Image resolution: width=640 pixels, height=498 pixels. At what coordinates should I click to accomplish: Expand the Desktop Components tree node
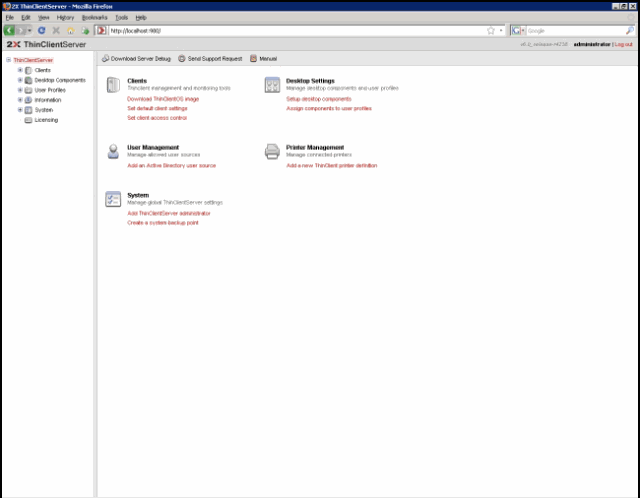20,80
